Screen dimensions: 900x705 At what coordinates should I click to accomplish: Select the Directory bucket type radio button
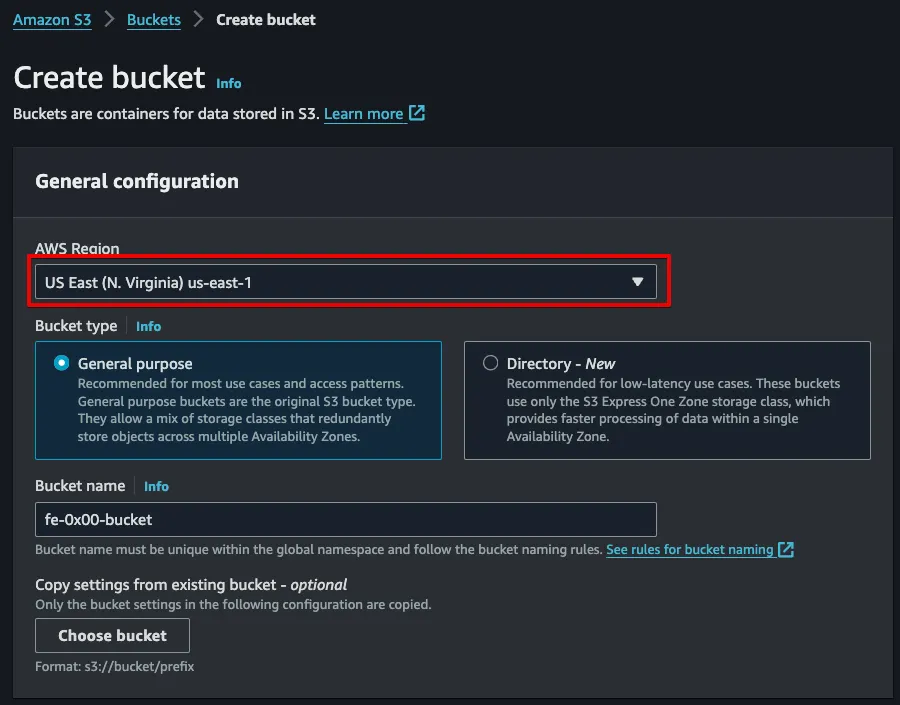490,364
